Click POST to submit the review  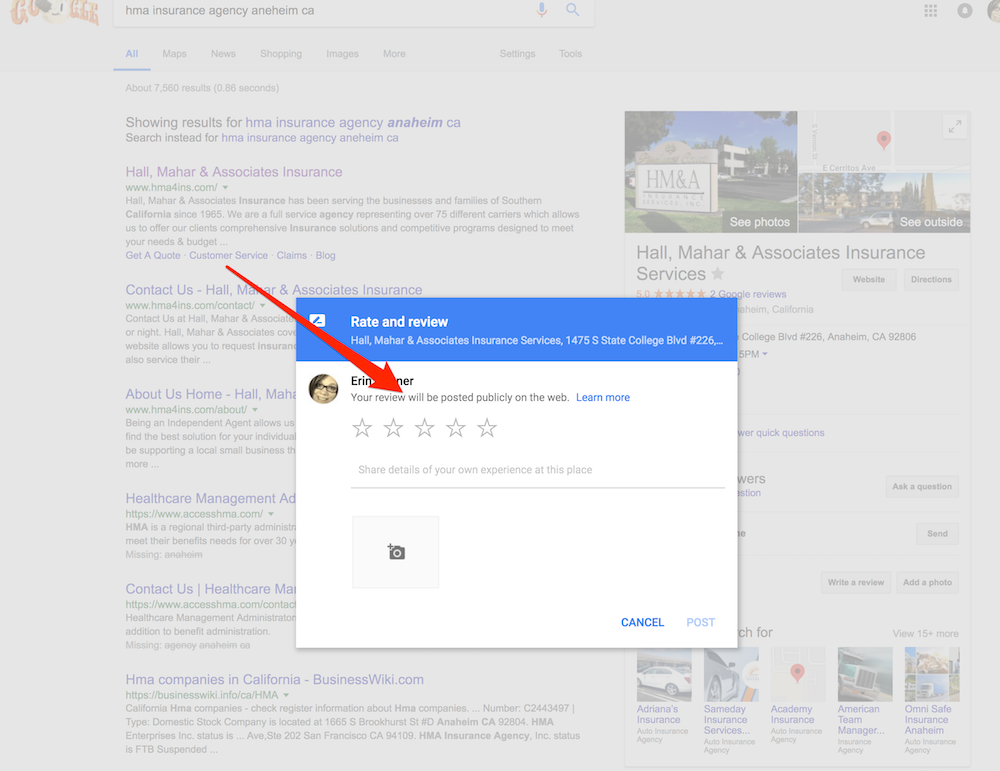[700, 622]
